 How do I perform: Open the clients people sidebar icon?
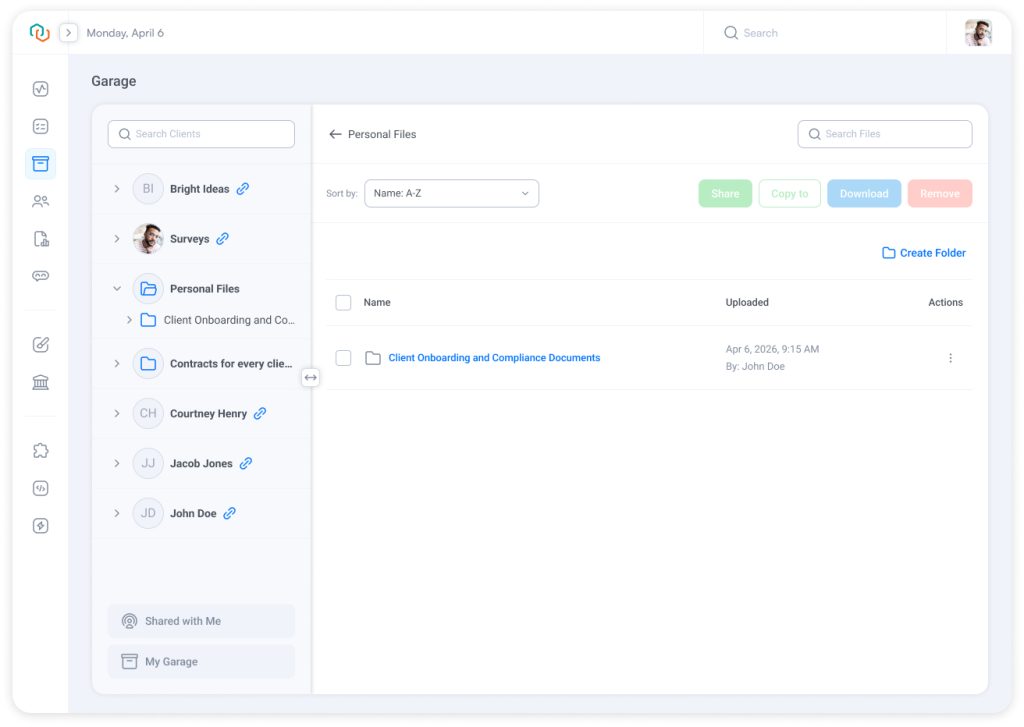tap(40, 201)
